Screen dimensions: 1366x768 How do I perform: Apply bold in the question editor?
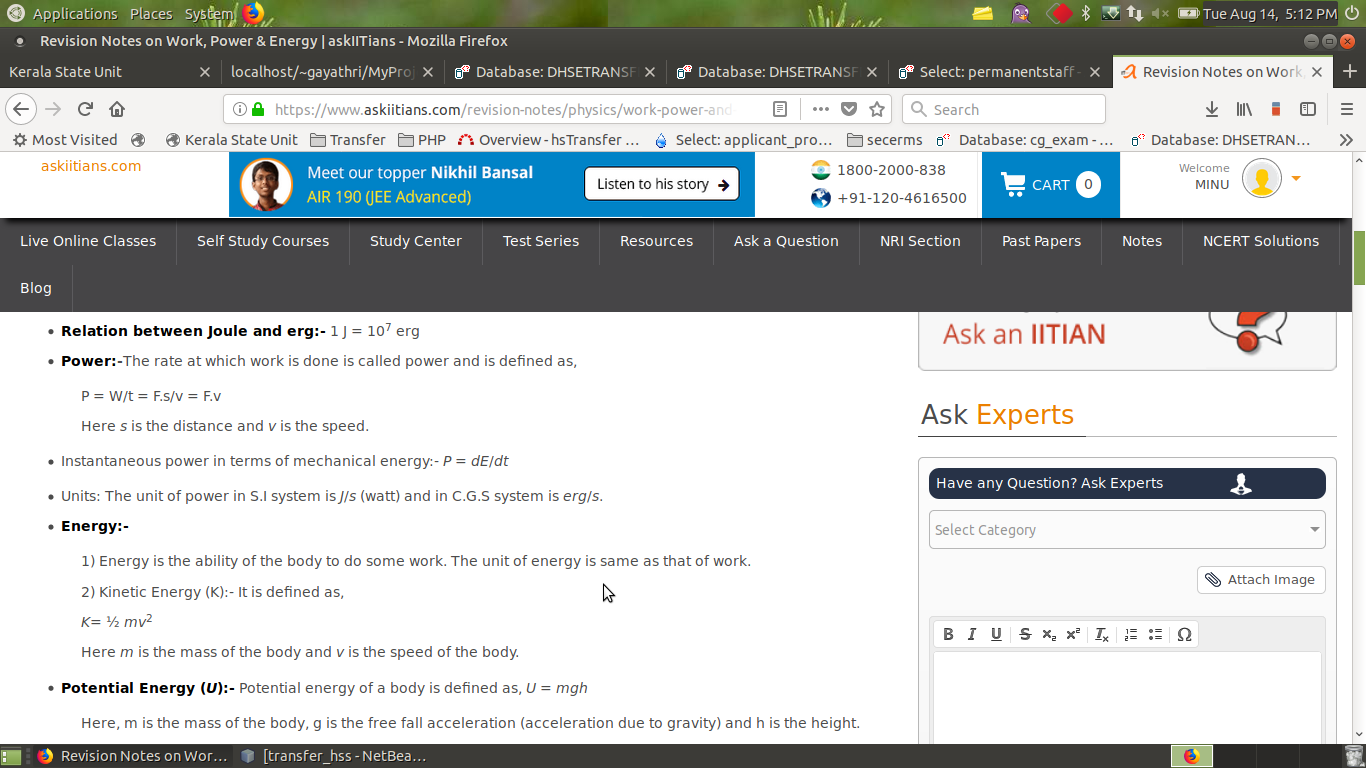pos(948,634)
